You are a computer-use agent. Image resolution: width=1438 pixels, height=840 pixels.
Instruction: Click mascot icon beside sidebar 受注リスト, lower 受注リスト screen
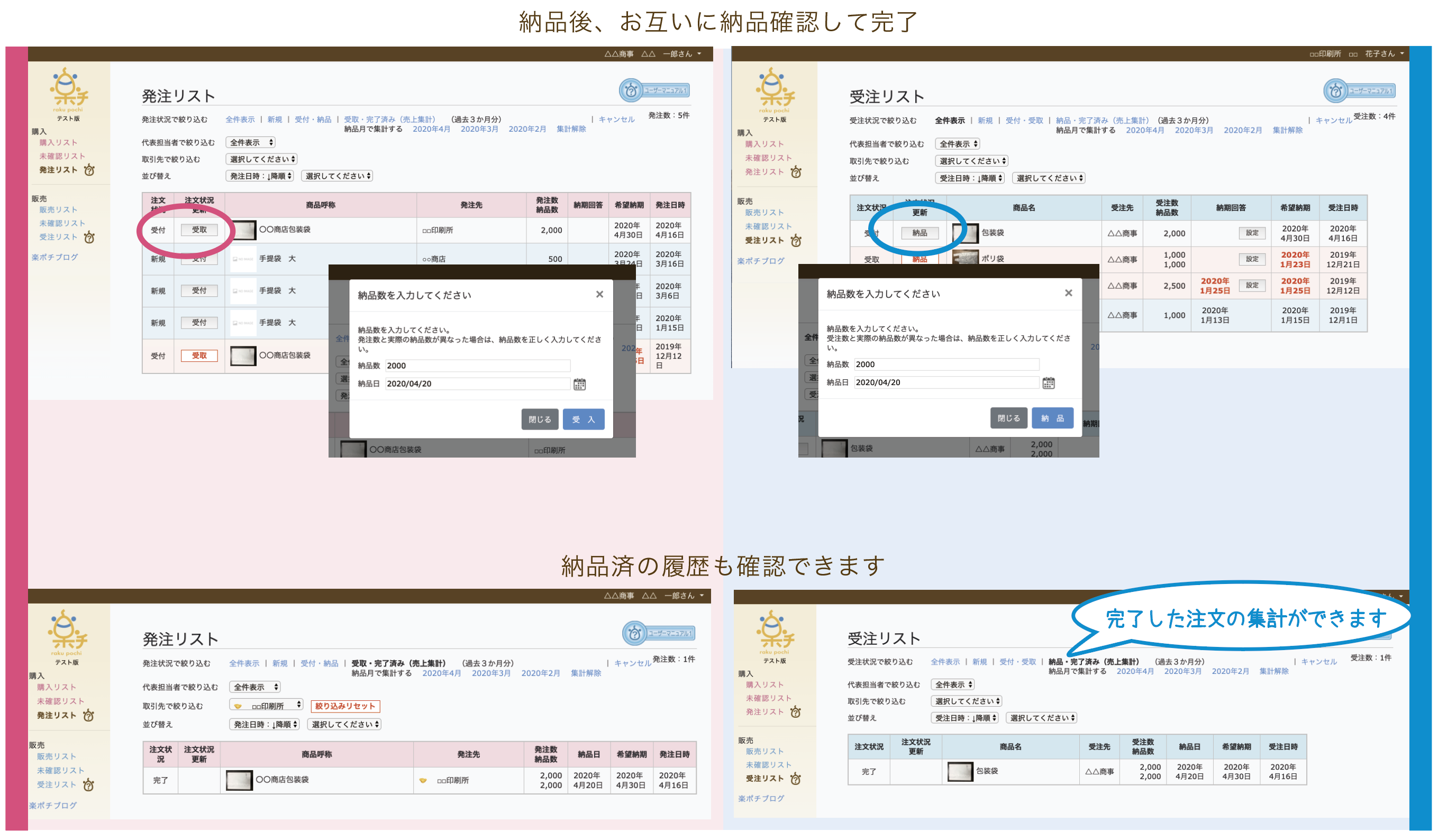tap(796, 778)
